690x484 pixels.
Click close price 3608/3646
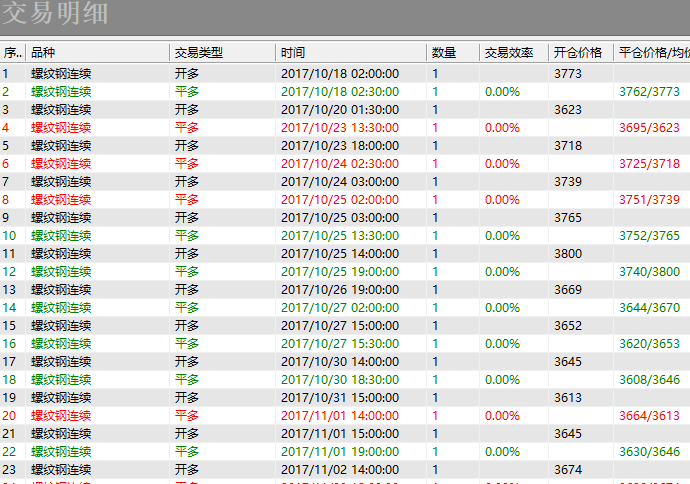[650, 380]
